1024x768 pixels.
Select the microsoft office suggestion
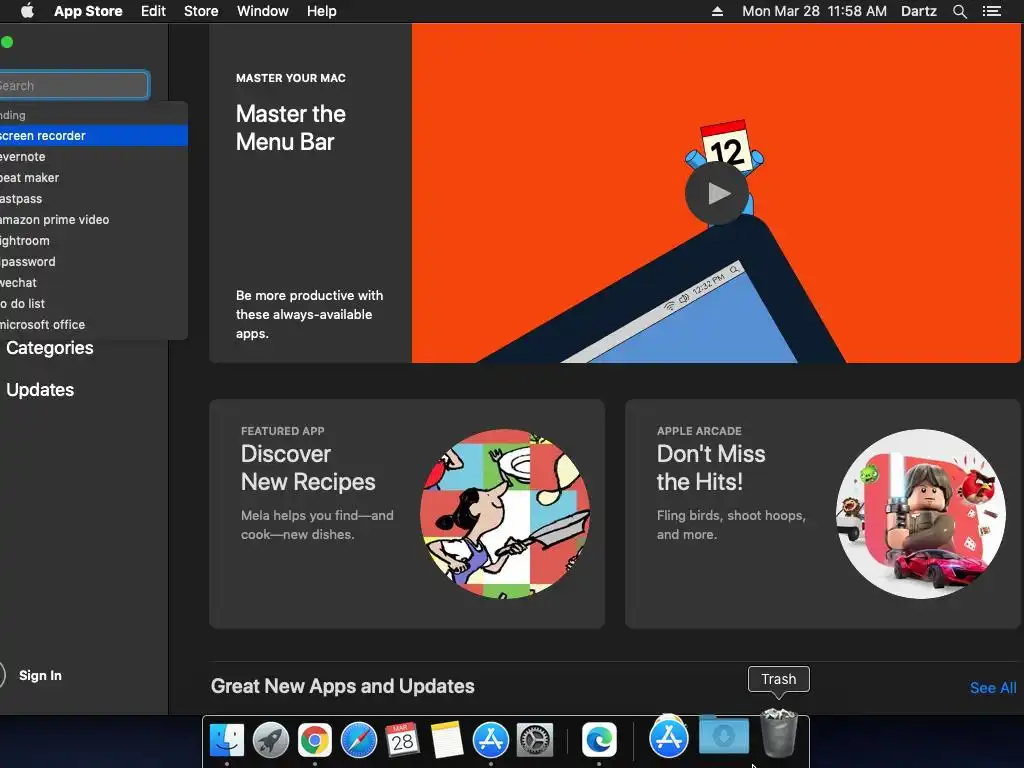tap(93, 324)
